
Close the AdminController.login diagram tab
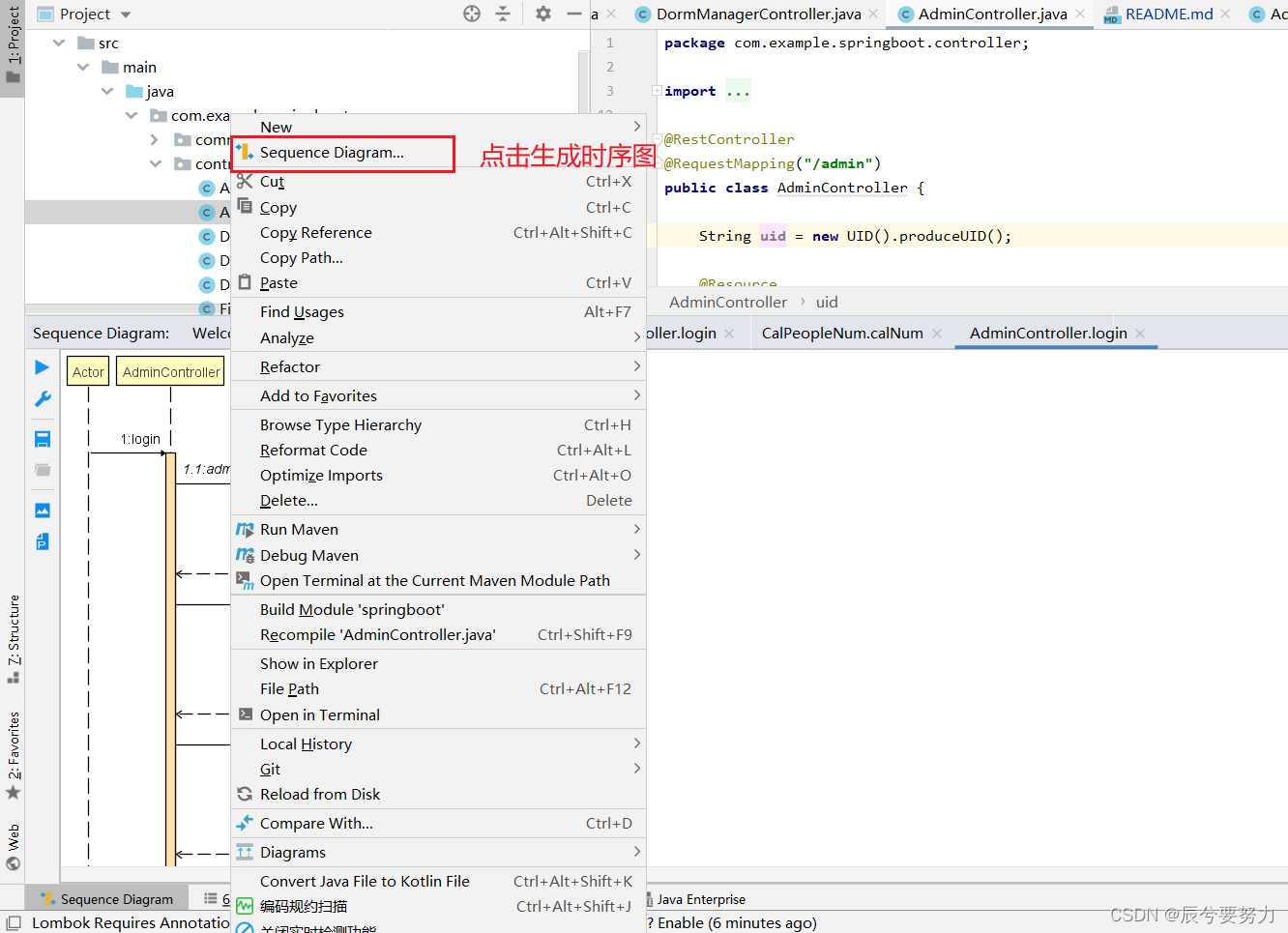pyautogui.click(x=1140, y=334)
